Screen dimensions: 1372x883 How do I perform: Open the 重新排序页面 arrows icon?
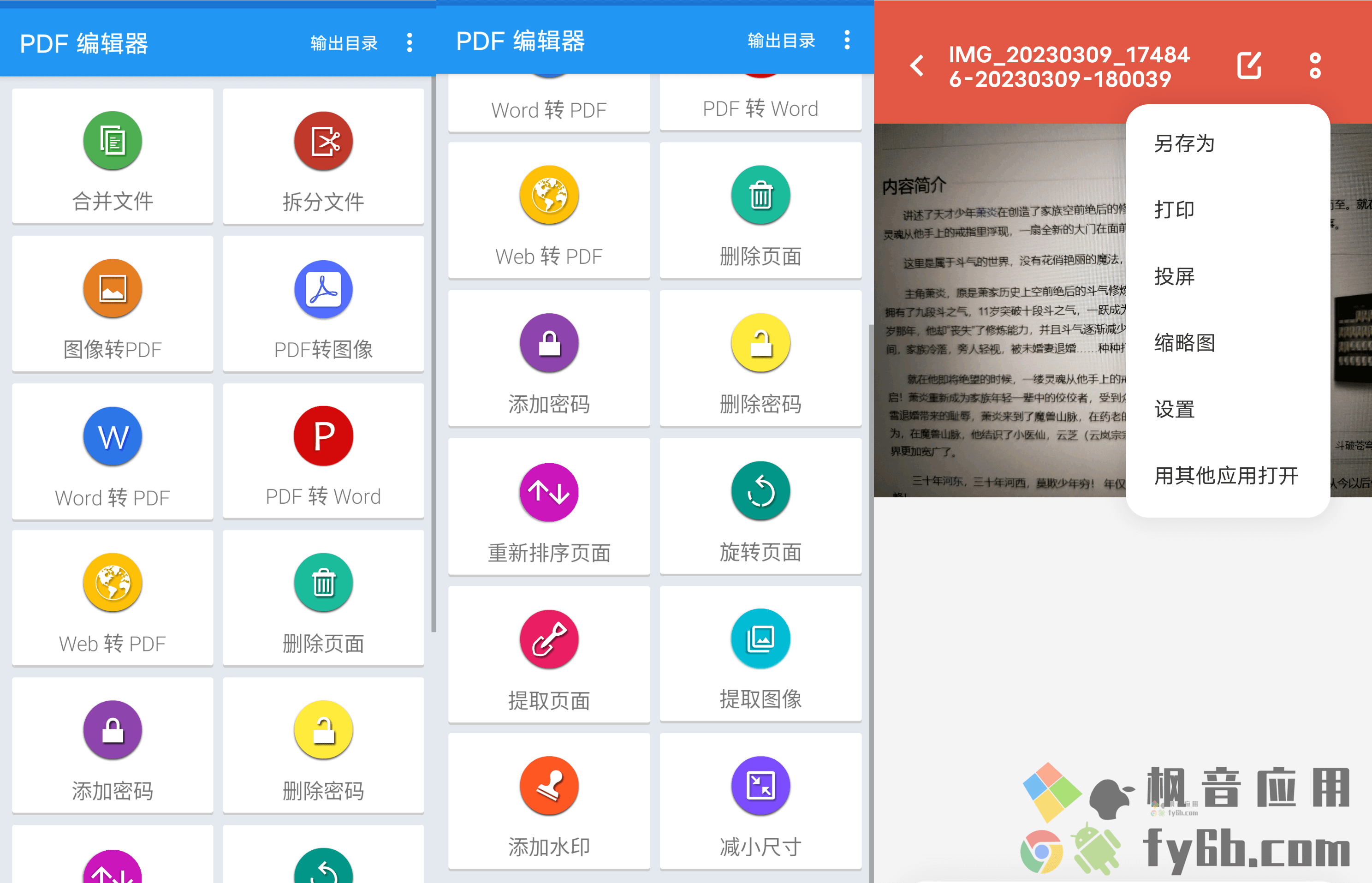[x=549, y=492]
